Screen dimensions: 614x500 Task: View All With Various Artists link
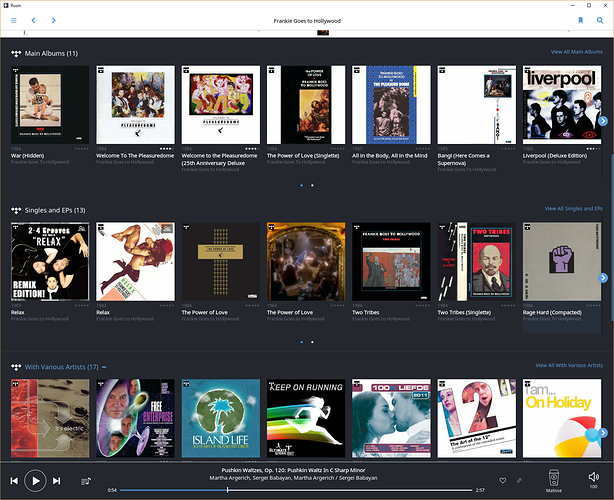point(569,365)
